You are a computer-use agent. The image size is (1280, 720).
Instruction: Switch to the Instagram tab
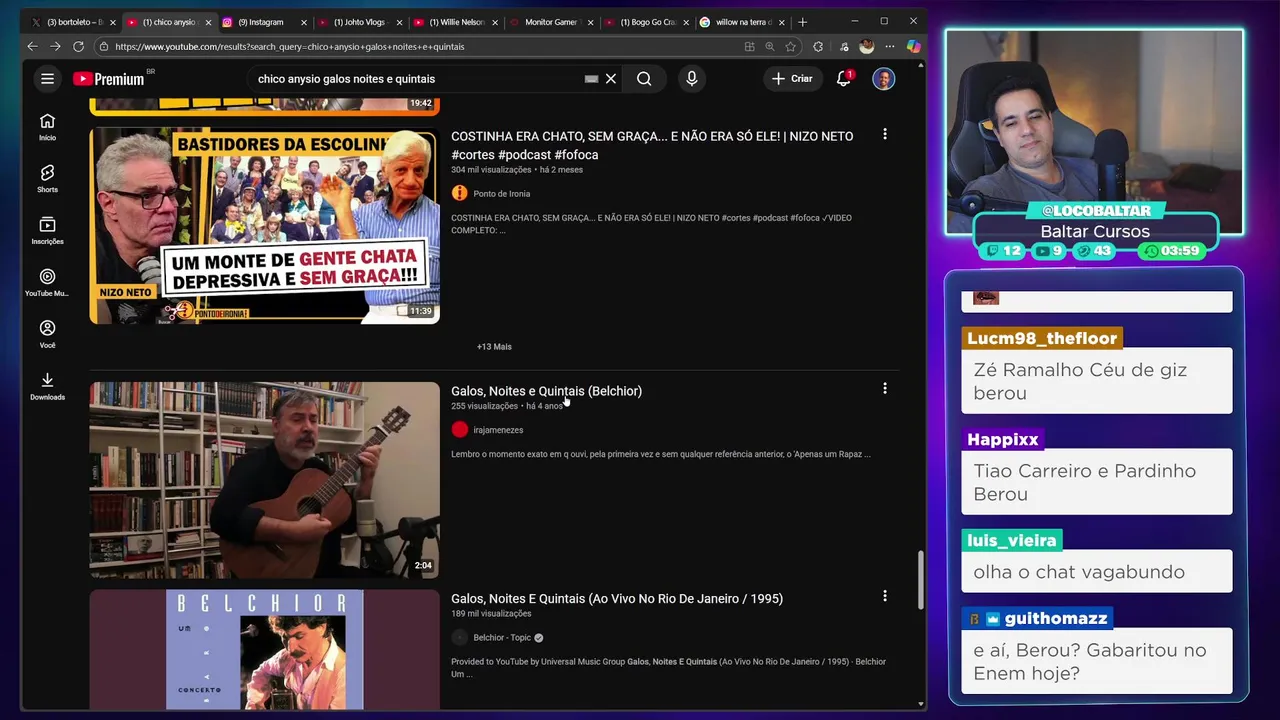click(x=260, y=22)
